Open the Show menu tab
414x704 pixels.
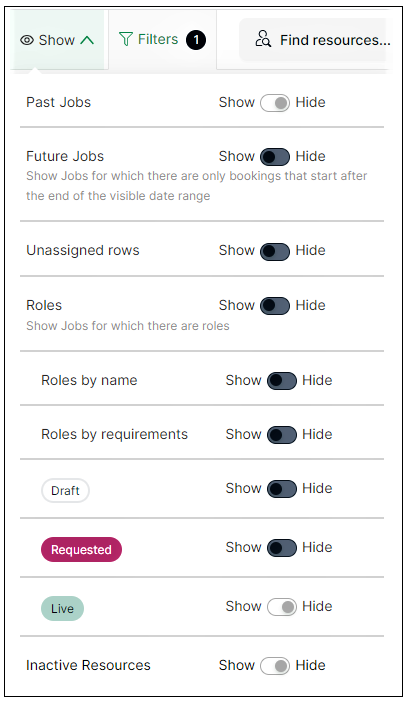click(x=57, y=40)
